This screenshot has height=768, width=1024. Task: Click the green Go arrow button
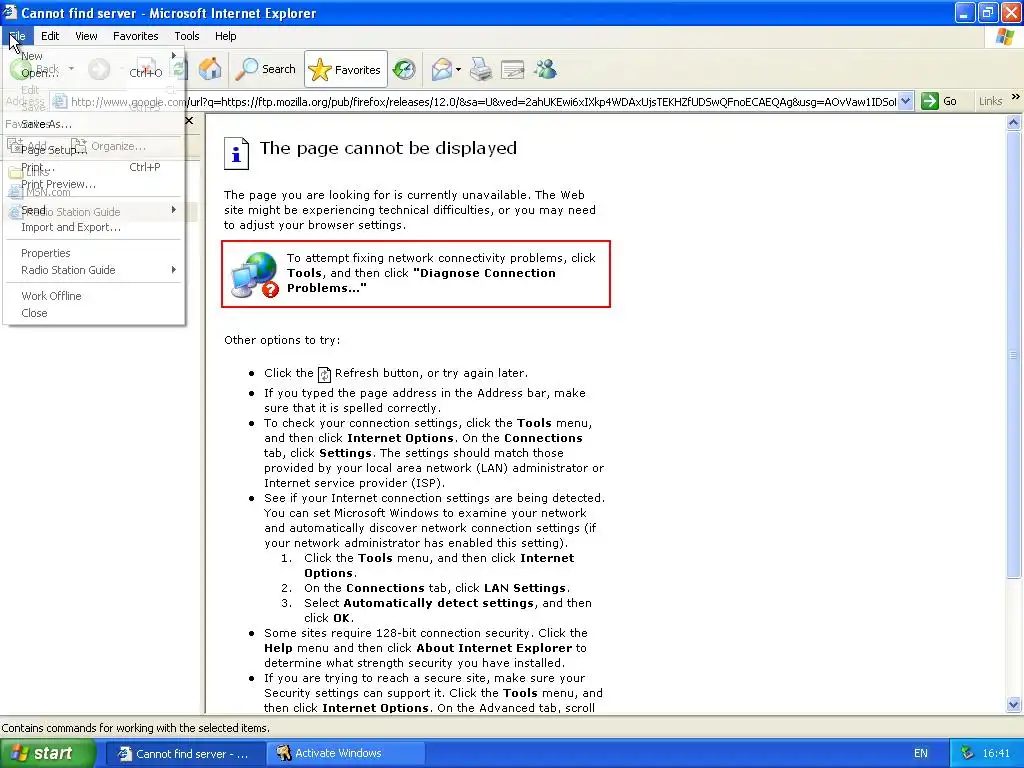click(x=939, y=101)
